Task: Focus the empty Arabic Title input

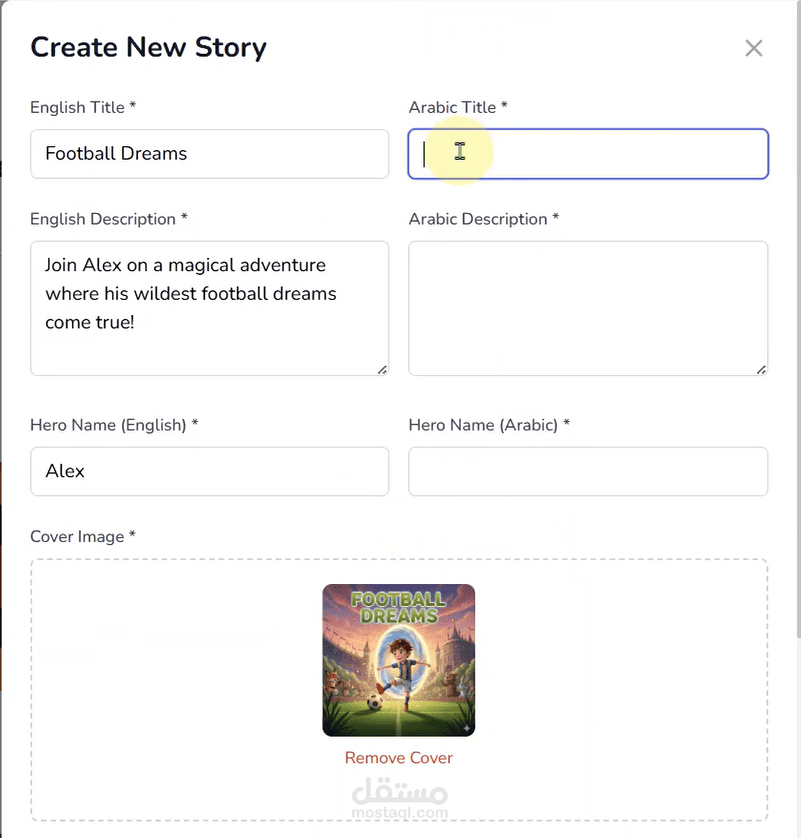Action: (x=588, y=154)
